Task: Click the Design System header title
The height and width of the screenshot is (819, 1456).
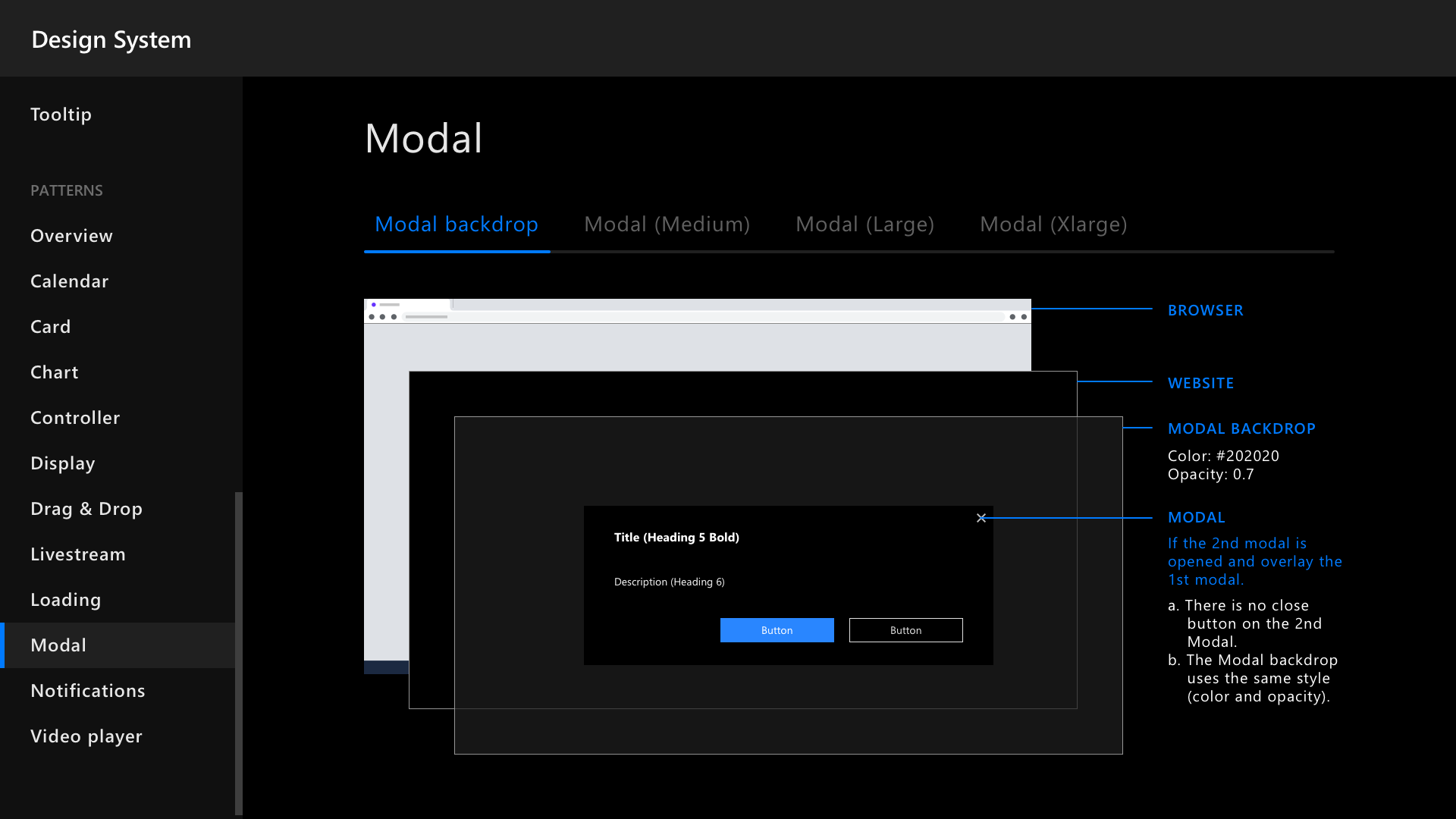Action: [x=111, y=39]
